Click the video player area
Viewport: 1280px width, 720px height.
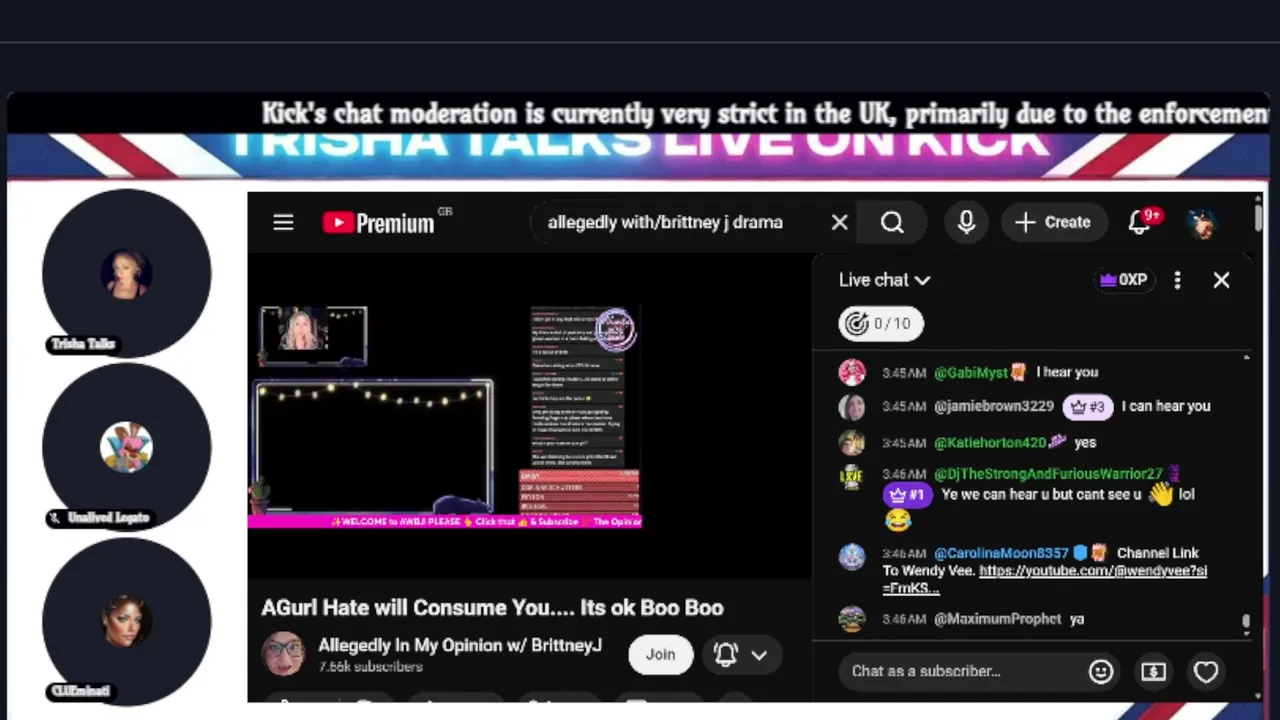(x=529, y=415)
